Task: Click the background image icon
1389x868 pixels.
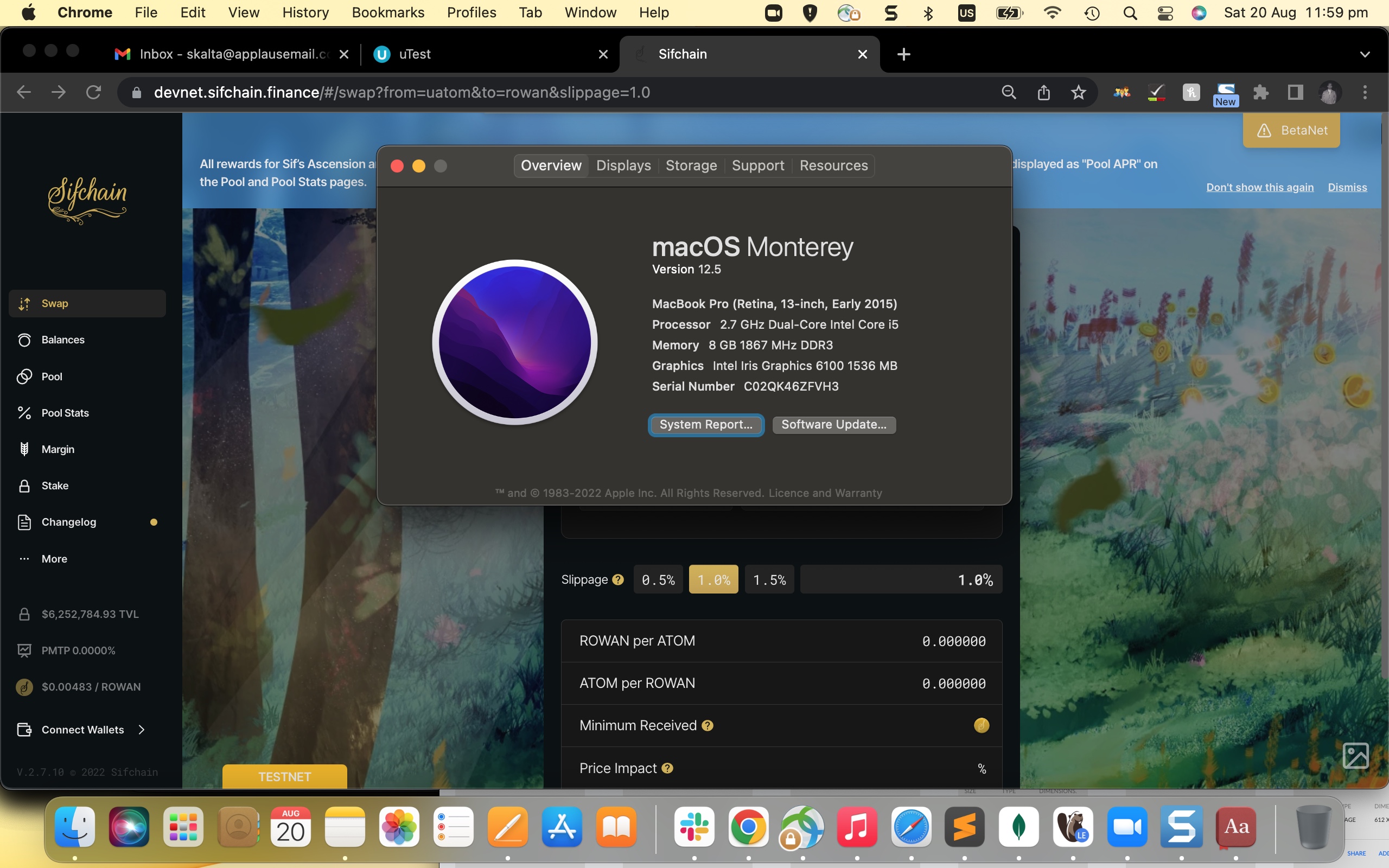Action: 1356,756
